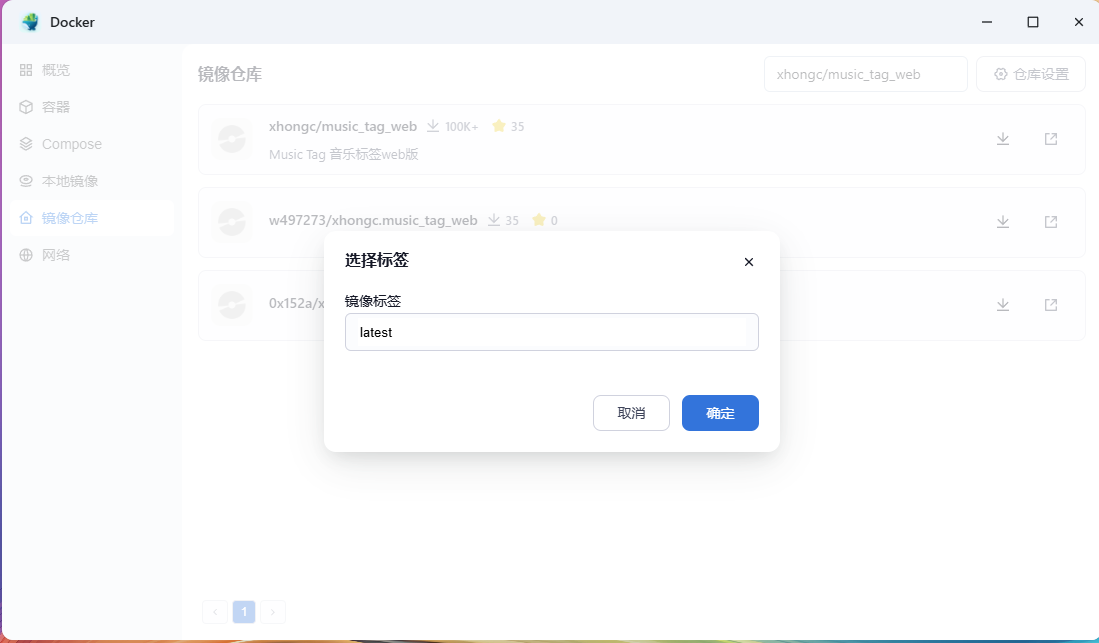Click the Docker app logo icon
The image size is (1099, 643).
click(30, 22)
